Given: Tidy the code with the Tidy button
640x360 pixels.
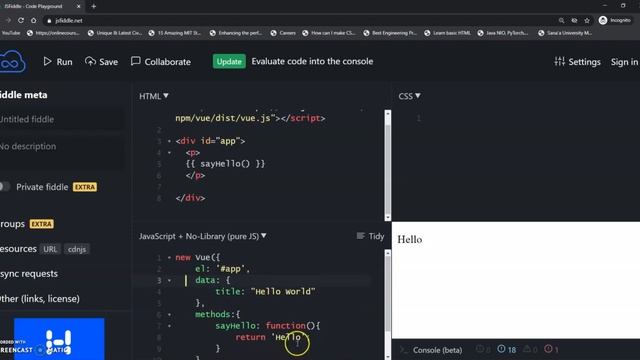Looking at the screenshot, I should pos(370,236).
